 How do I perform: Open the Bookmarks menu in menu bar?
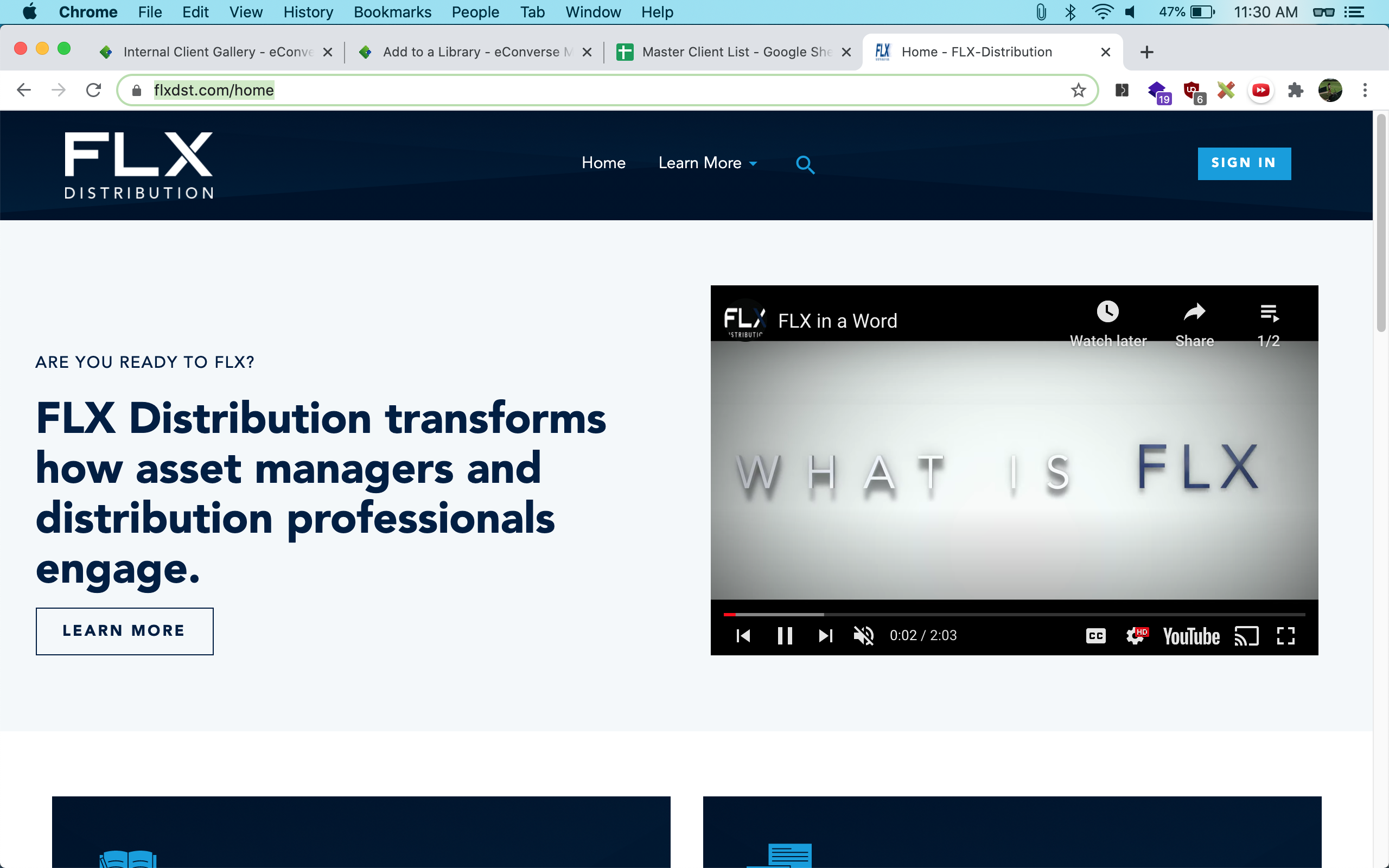click(392, 12)
